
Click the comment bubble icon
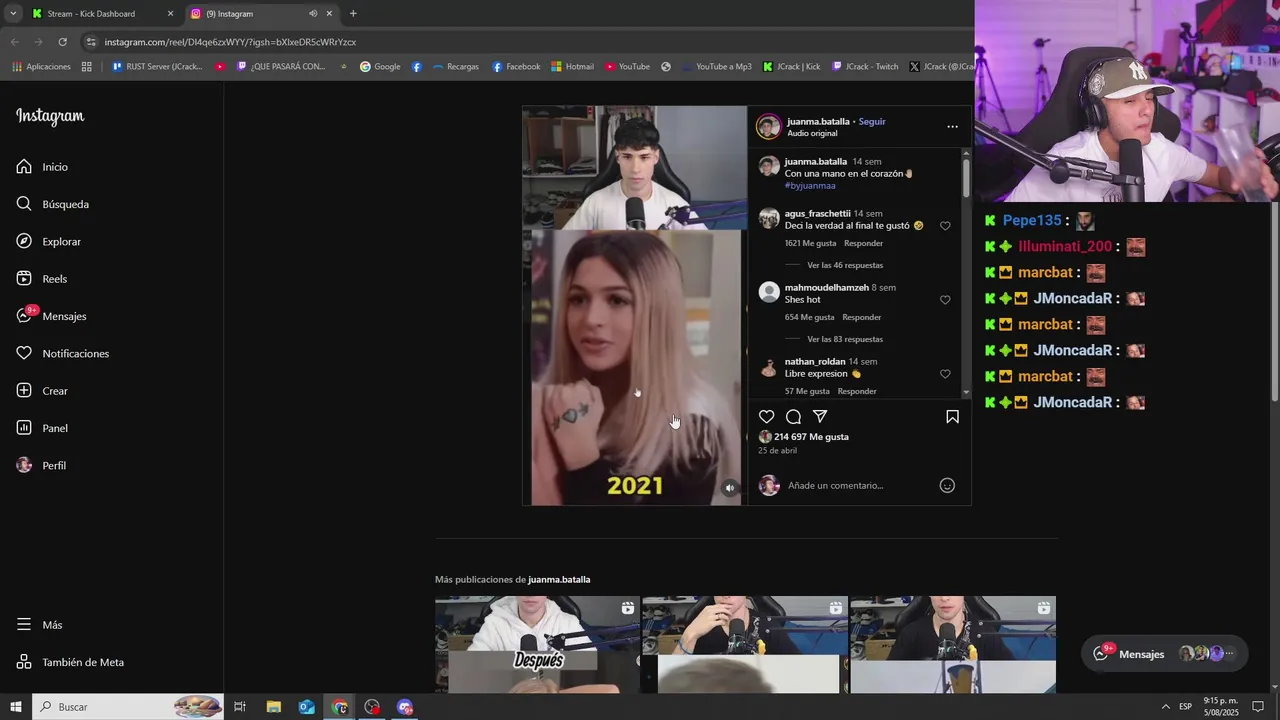[793, 417]
